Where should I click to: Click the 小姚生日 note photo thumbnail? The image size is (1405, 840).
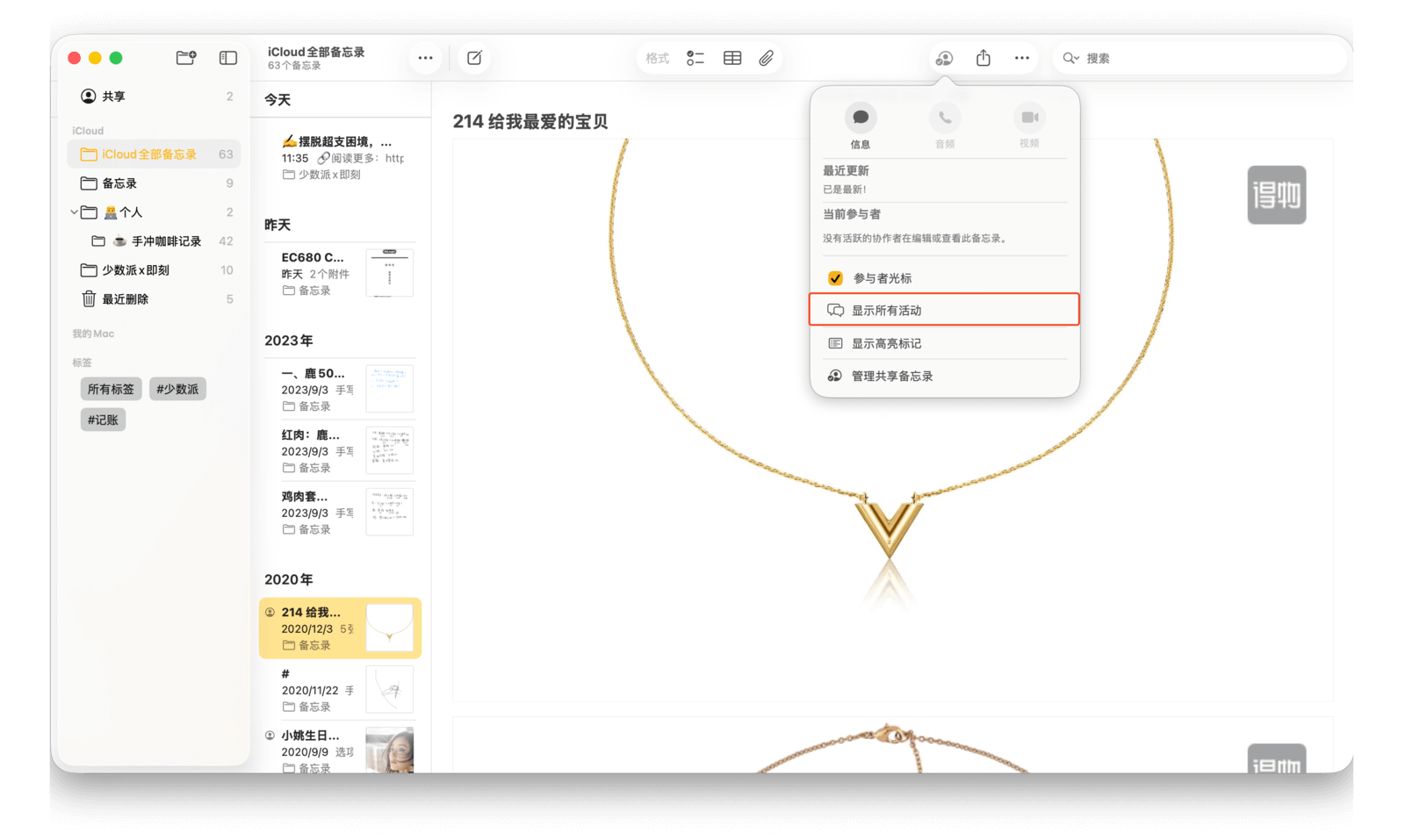point(390,750)
